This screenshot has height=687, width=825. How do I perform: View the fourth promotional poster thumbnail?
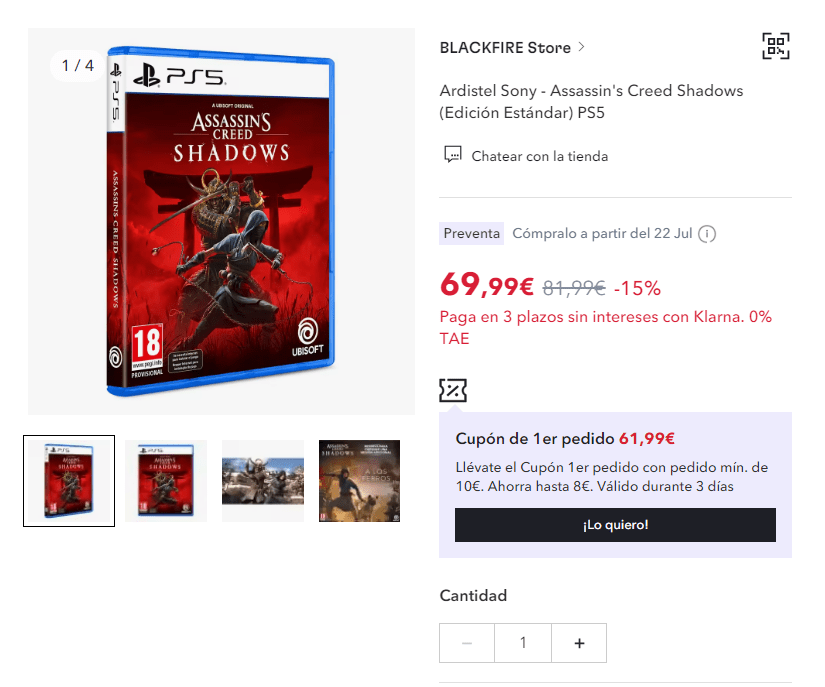[x=359, y=481]
